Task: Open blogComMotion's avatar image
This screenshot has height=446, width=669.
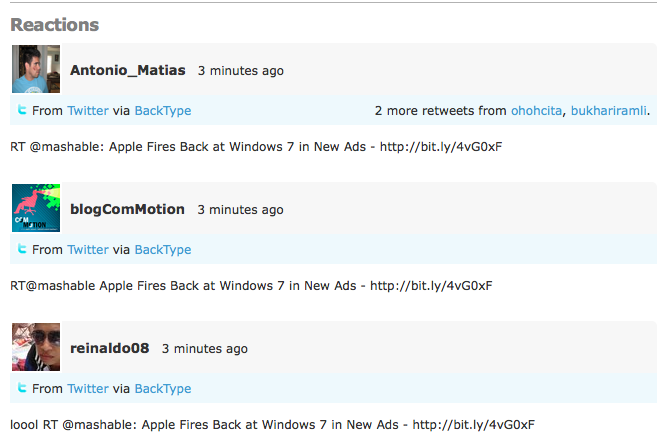Action: tap(35, 209)
